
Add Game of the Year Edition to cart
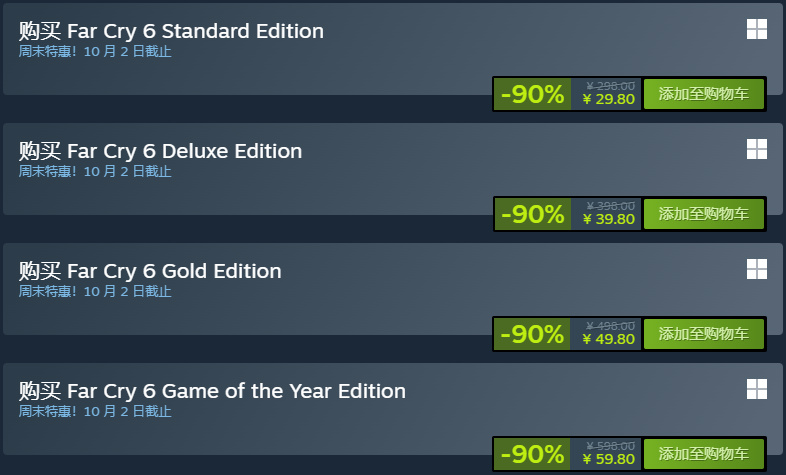pos(703,454)
